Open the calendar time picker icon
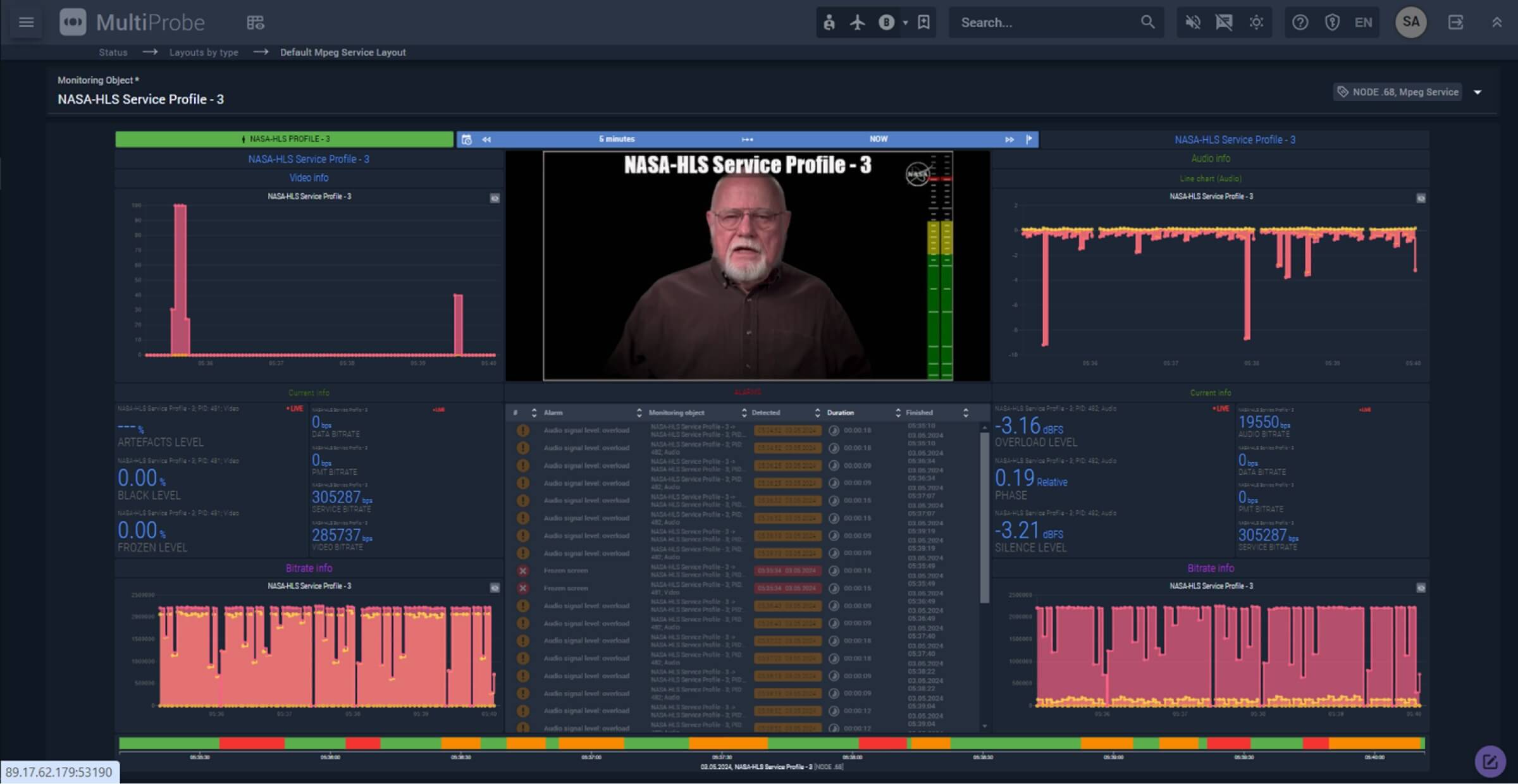This screenshot has width=1518, height=784. click(x=467, y=140)
